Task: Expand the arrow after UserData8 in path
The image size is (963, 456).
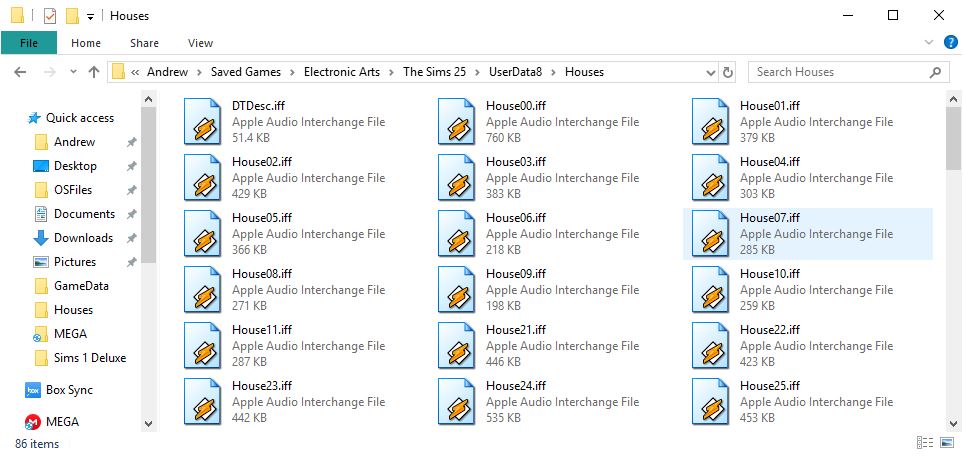Action: click(x=553, y=72)
